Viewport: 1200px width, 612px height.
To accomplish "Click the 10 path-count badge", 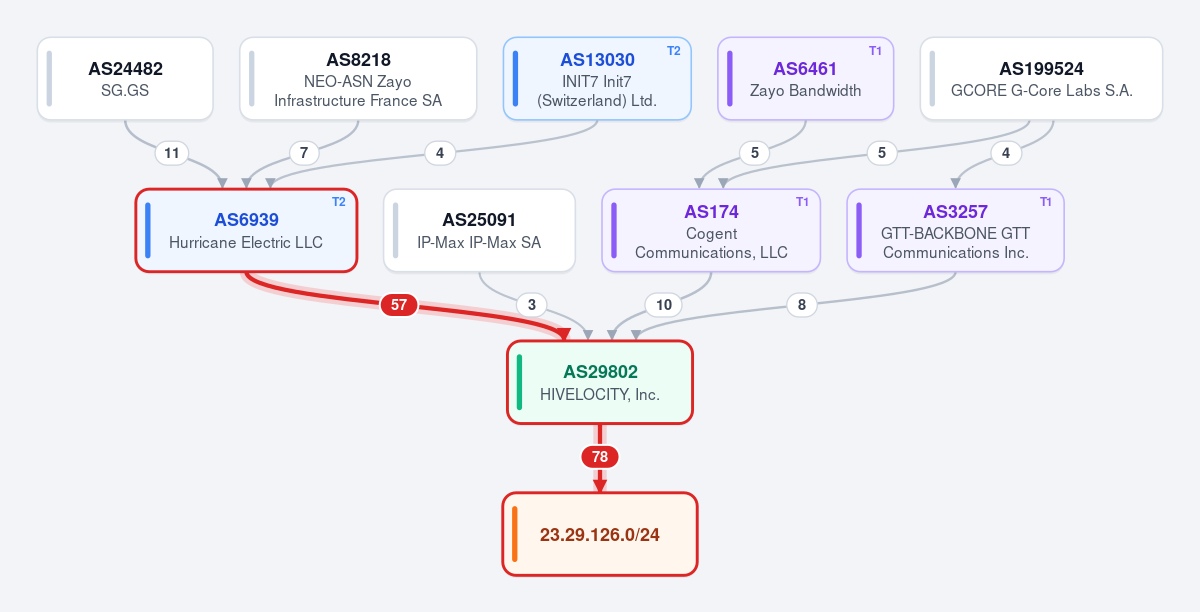I will (x=661, y=305).
